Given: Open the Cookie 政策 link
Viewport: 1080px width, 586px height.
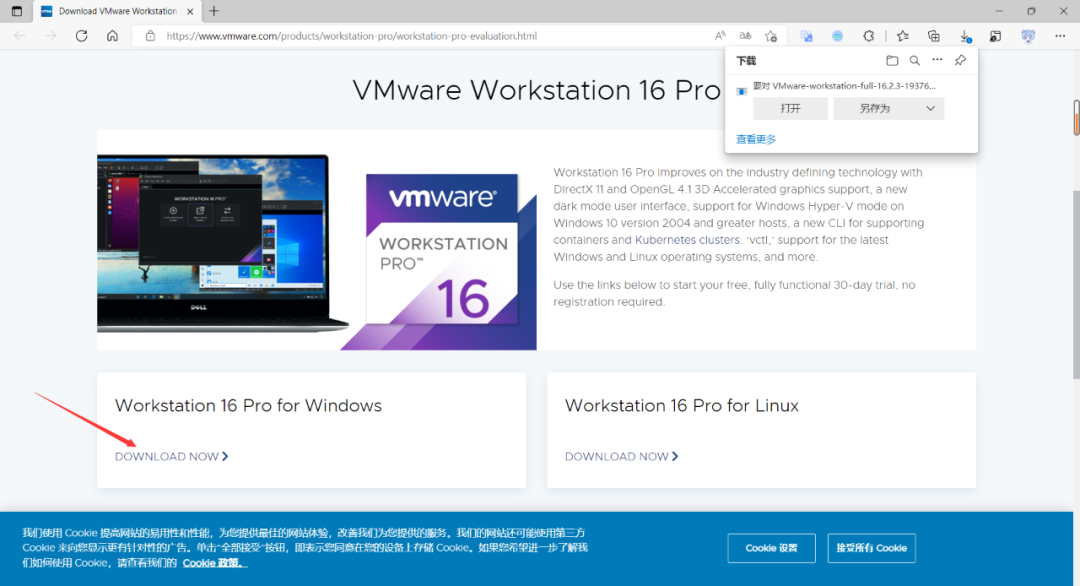Looking at the screenshot, I should [214, 563].
